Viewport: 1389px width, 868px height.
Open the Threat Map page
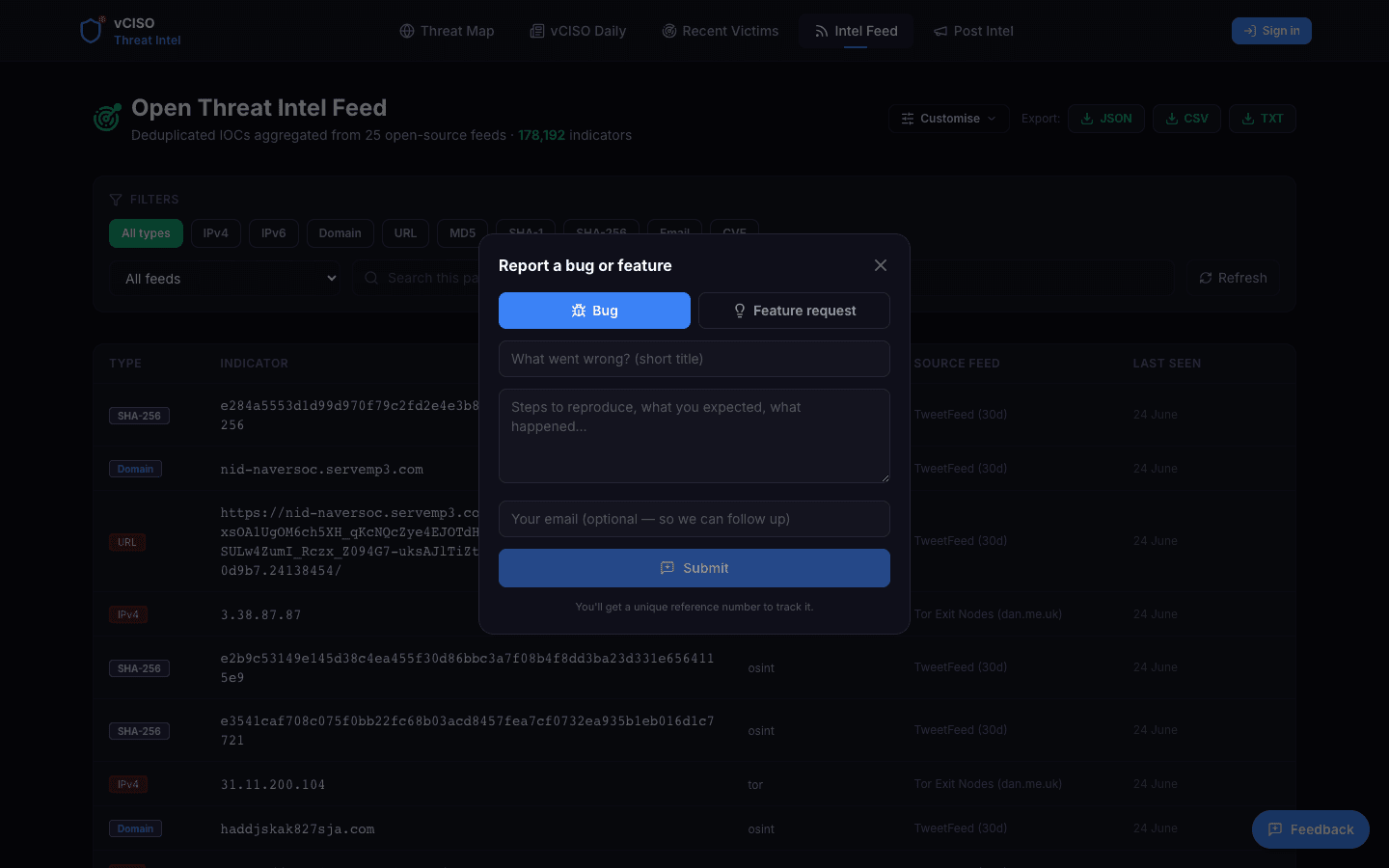pyautogui.click(x=447, y=31)
